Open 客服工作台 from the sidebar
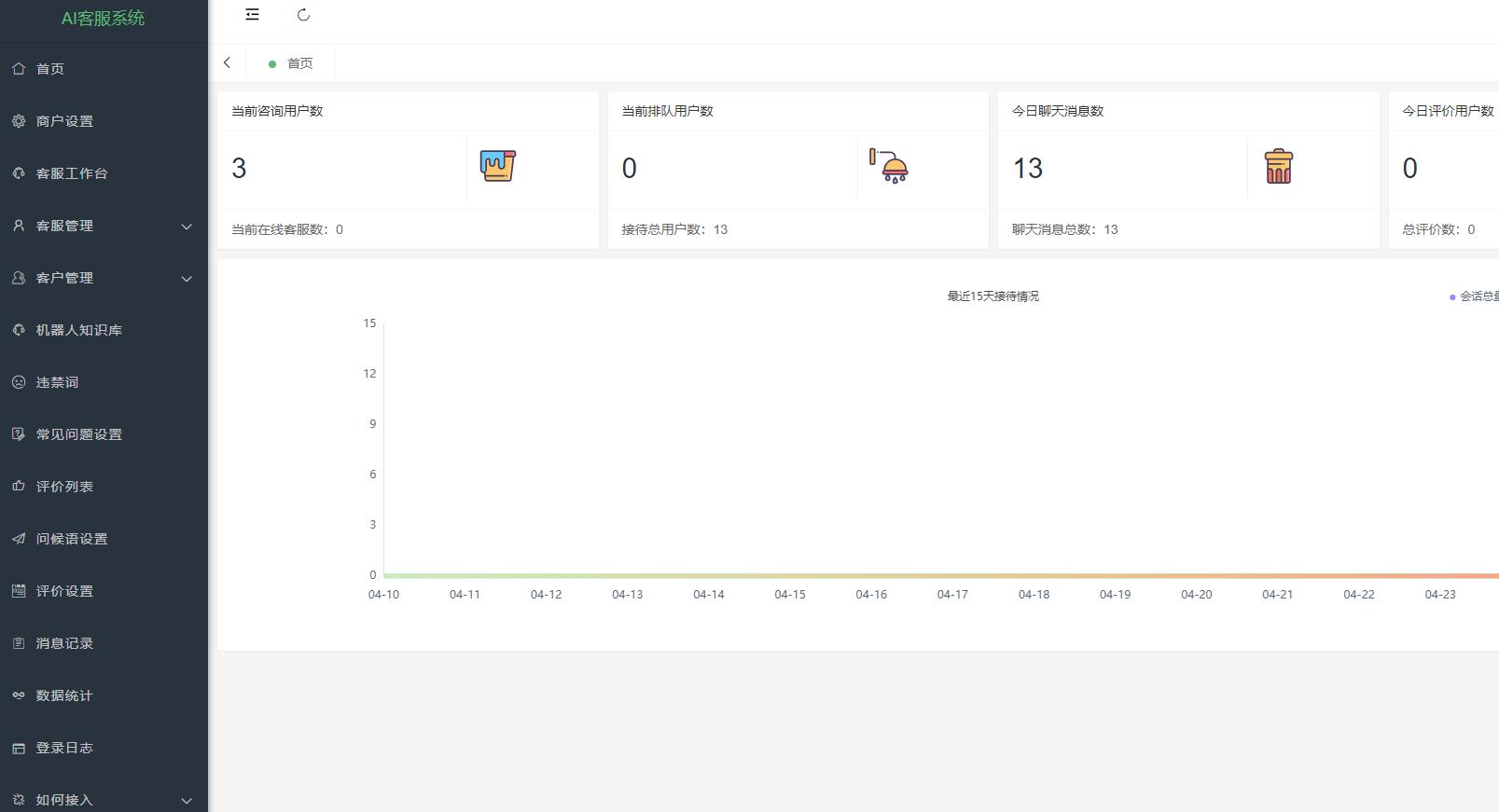This screenshot has height=812, width=1499. click(72, 173)
